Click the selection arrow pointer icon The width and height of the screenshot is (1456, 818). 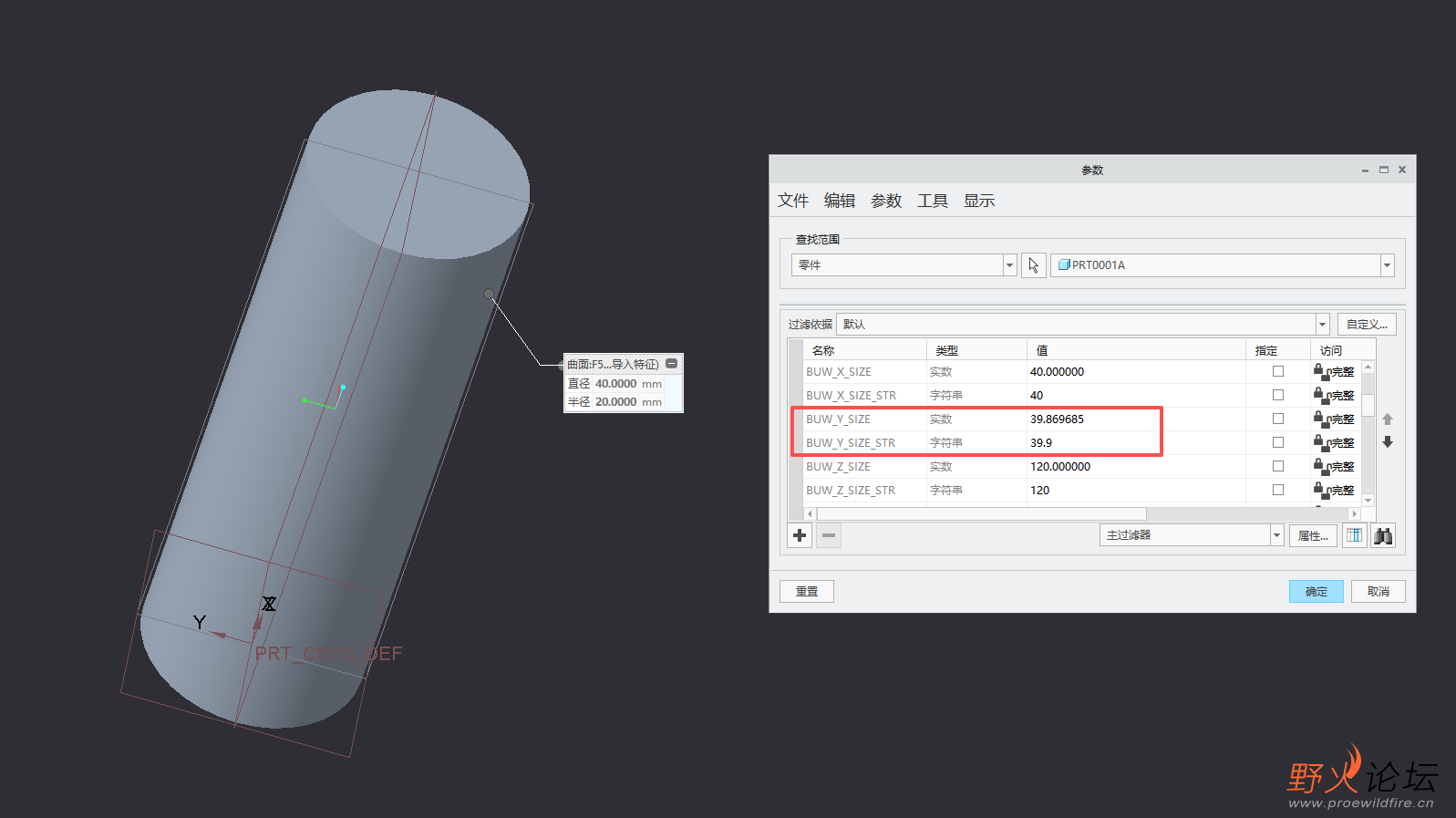coord(1033,265)
